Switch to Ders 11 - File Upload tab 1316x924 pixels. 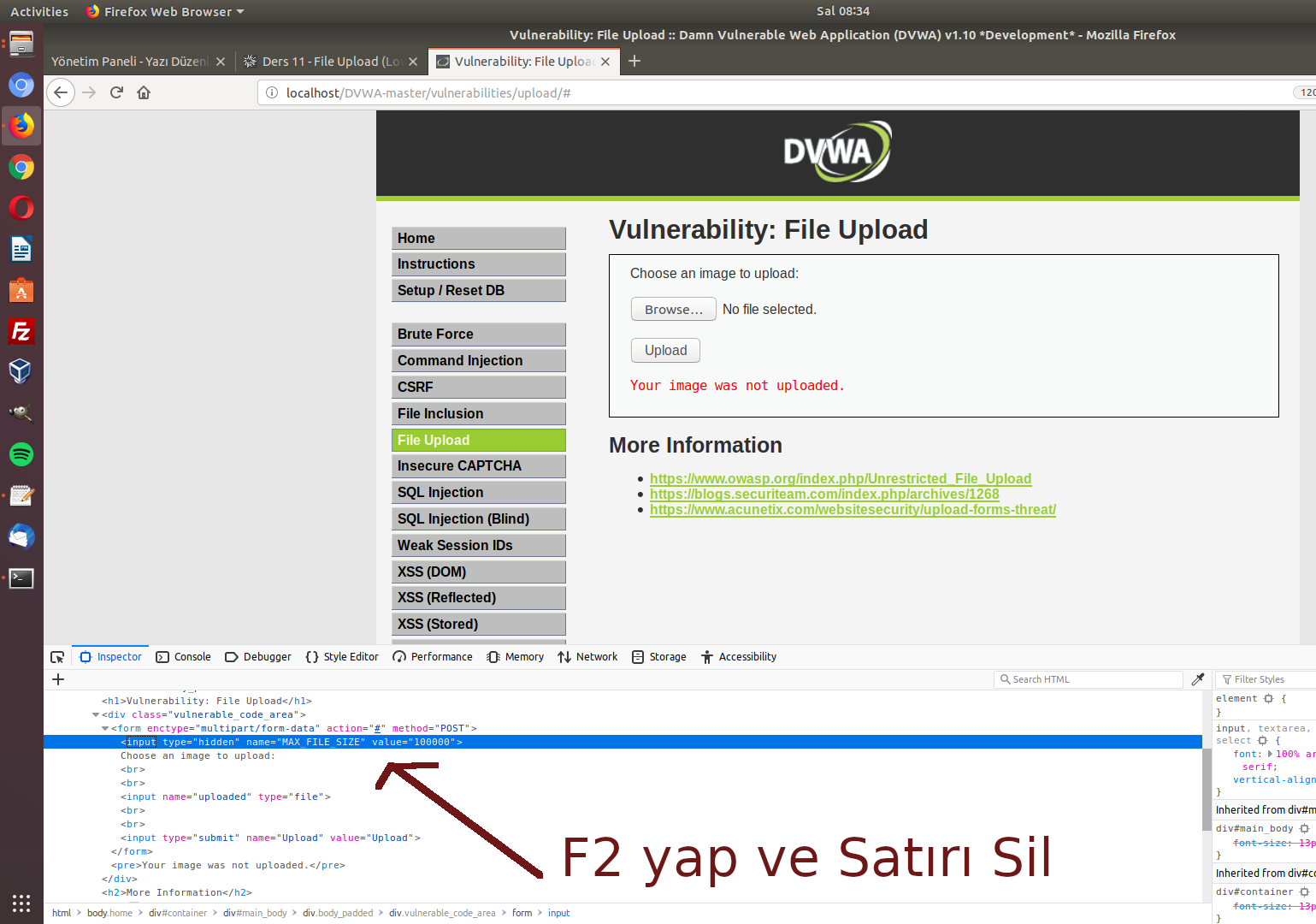[x=331, y=62]
